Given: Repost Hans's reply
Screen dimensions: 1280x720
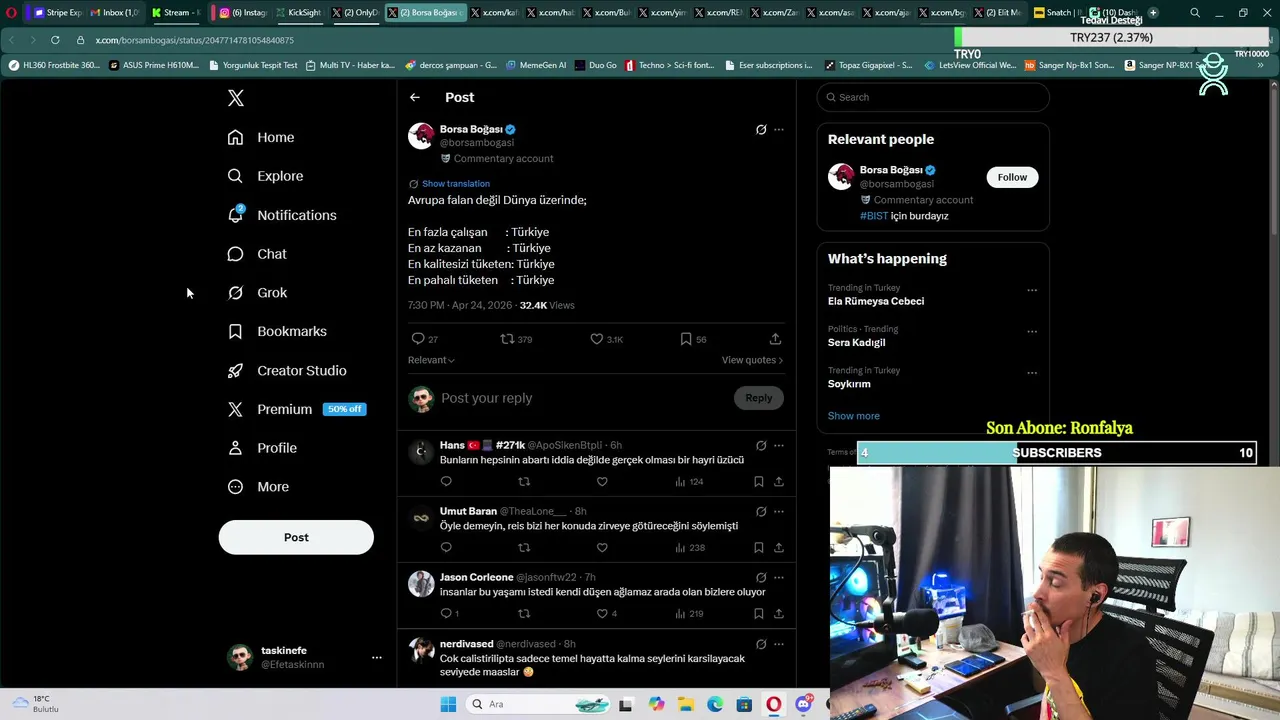Looking at the screenshot, I should 524,482.
